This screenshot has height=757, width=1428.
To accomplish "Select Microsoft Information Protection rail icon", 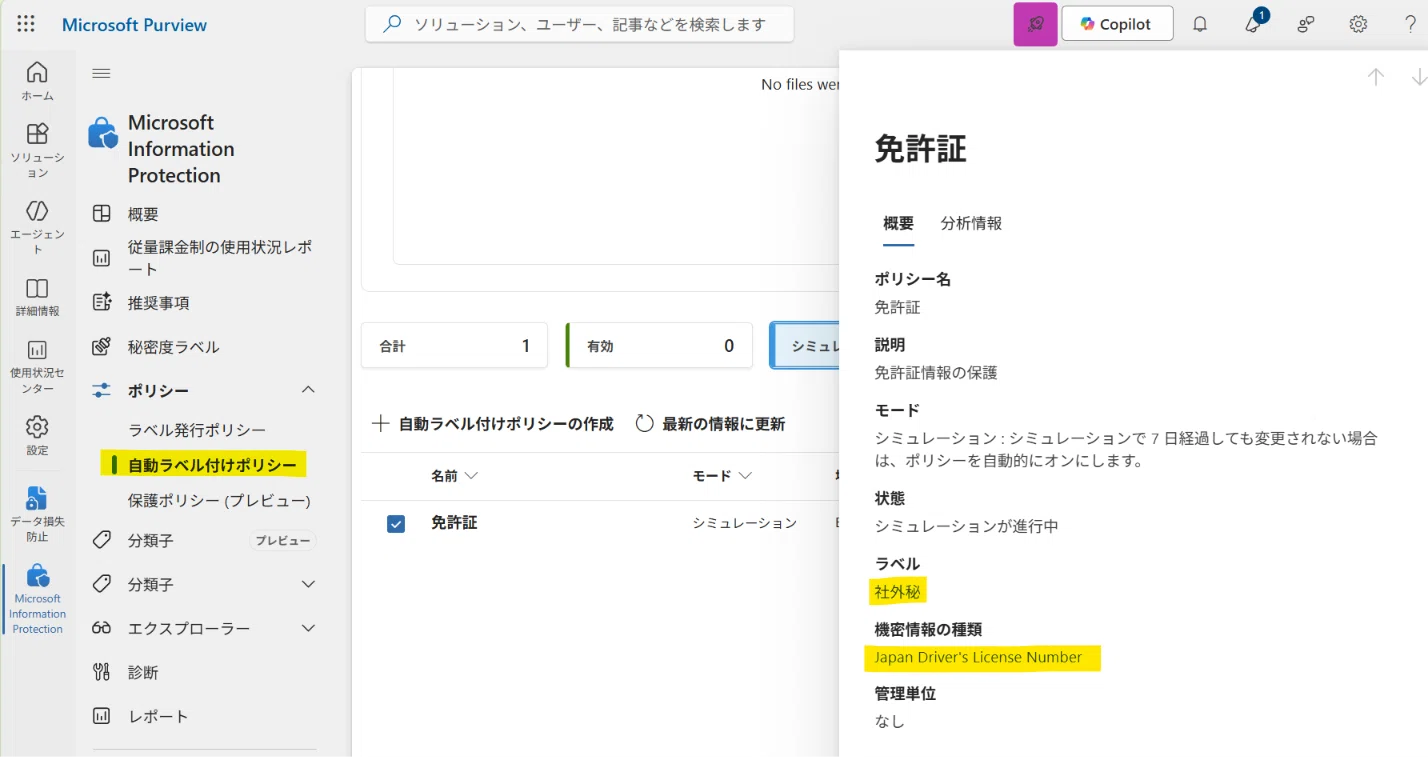I will coord(37,599).
